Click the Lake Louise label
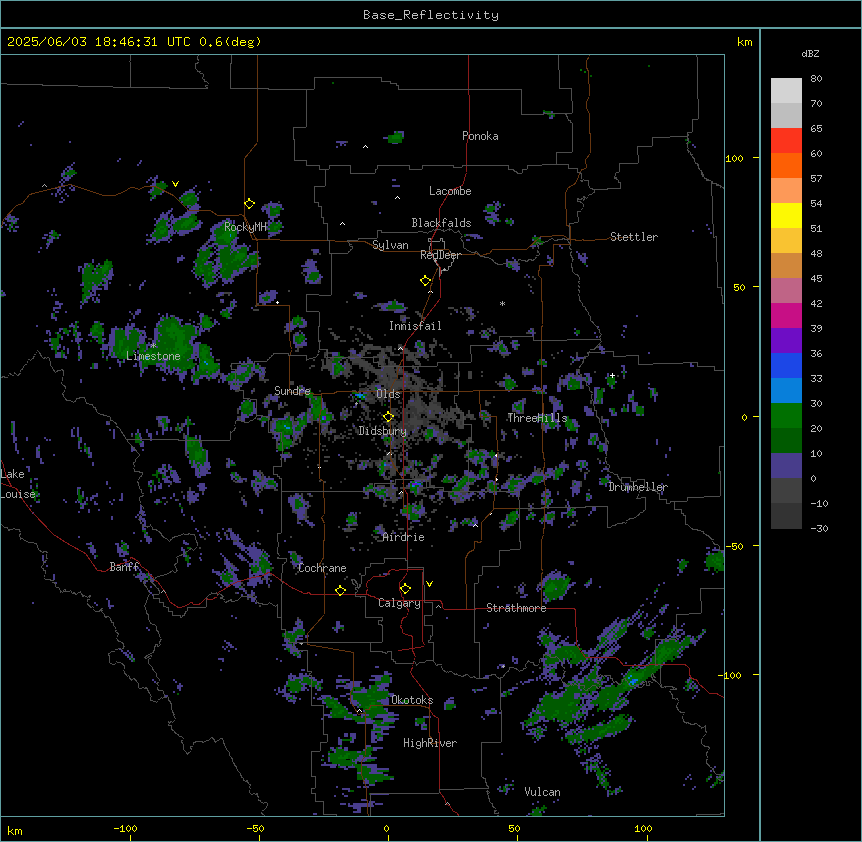The width and height of the screenshot is (862, 842). [x=16, y=484]
